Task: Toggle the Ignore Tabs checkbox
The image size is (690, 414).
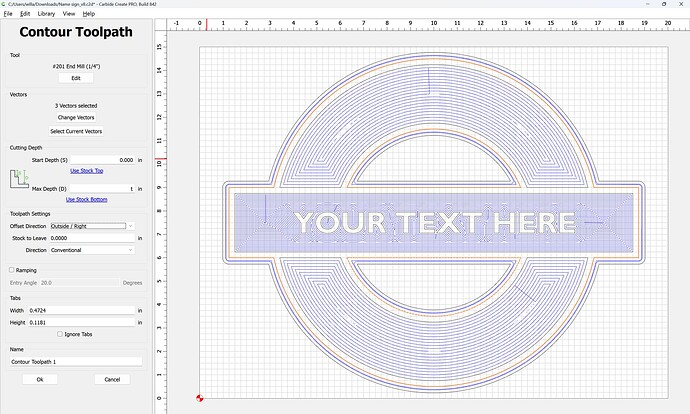Action: click(59, 333)
